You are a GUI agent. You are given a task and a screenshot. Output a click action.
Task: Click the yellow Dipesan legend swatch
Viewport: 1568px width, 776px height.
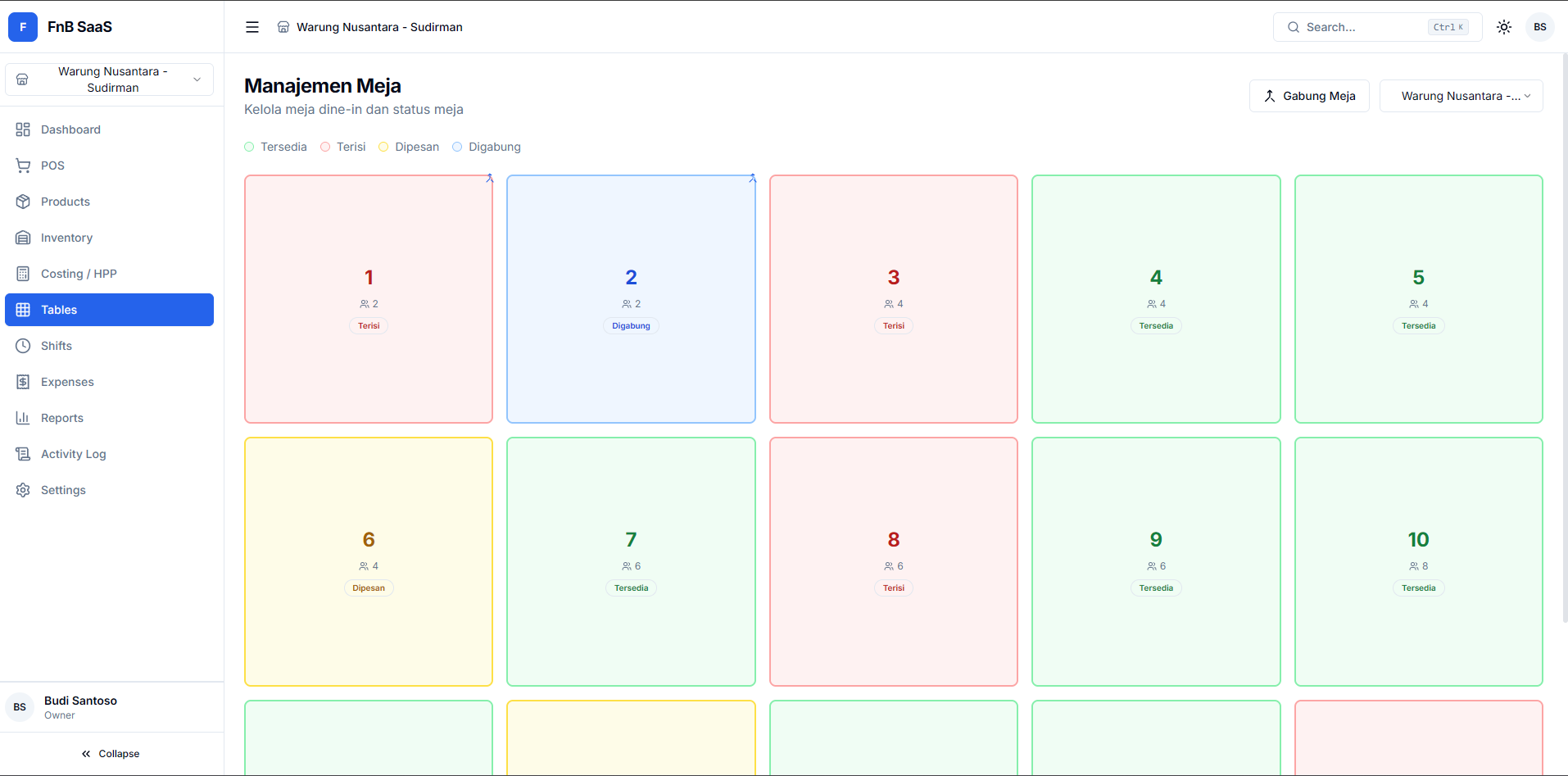[383, 147]
